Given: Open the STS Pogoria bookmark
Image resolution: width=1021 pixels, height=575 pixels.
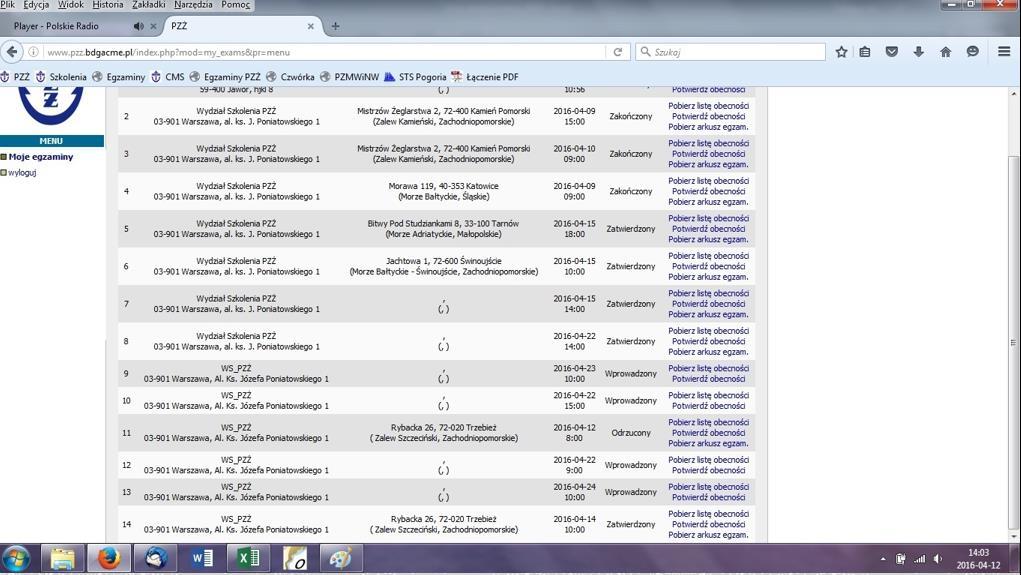Looking at the screenshot, I should click(x=415, y=77).
